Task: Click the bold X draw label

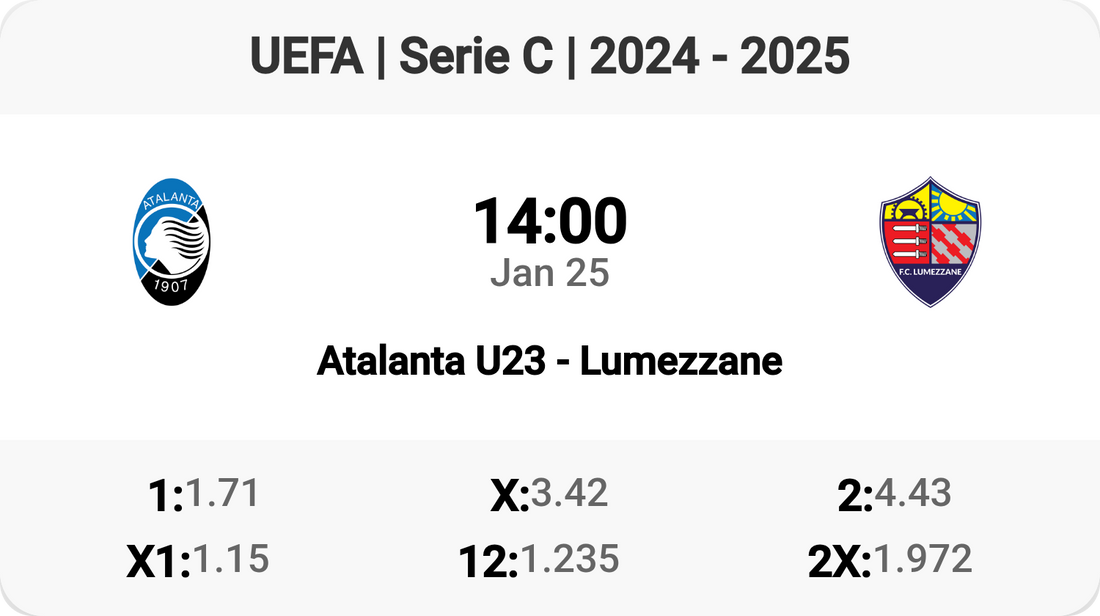Action: tap(507, 497)
